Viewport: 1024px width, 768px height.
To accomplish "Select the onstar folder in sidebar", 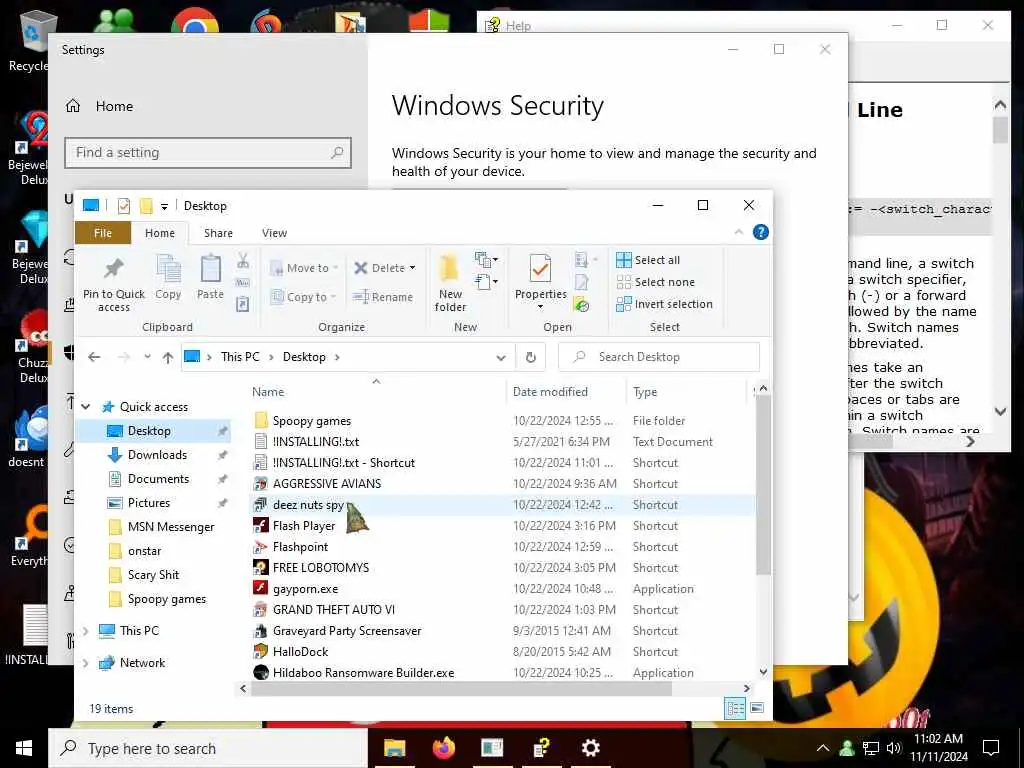I will click(144, 551).
